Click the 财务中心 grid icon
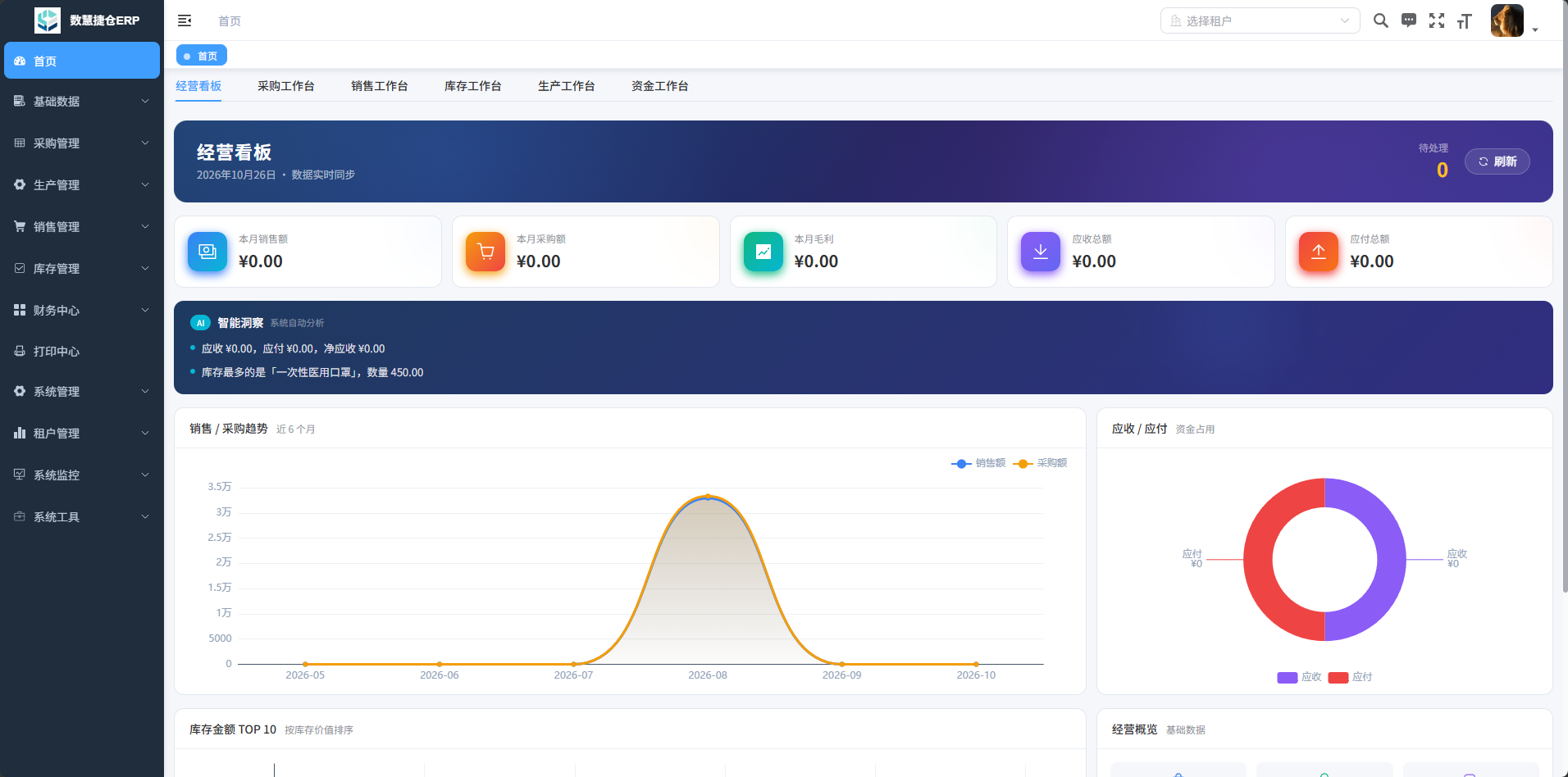This screenshot has height=777, width=1568. 20,310
